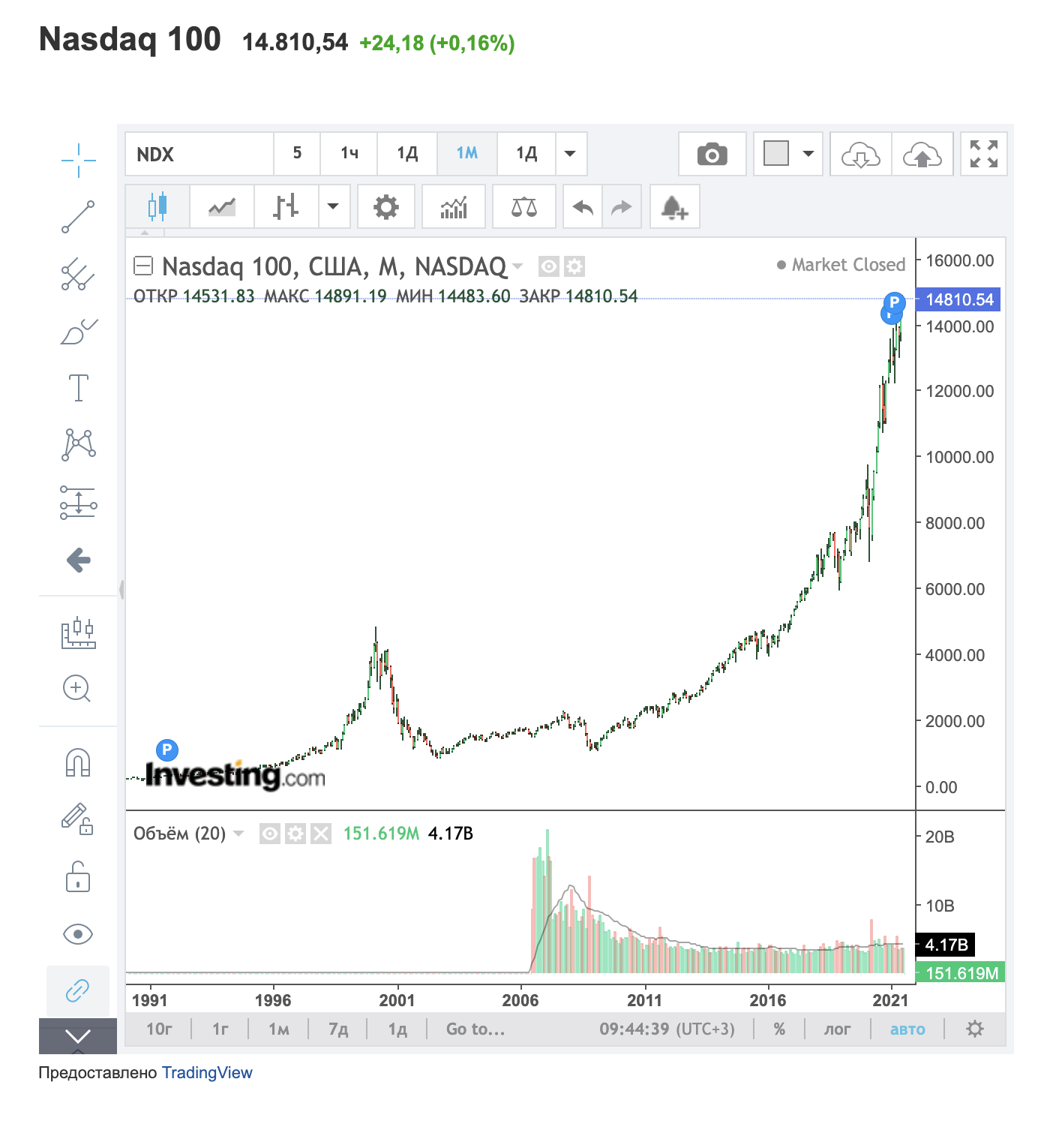This screenshot has width=1050, height=1148.
Task: Select the 7д time range
Action: pos(338,1029)
